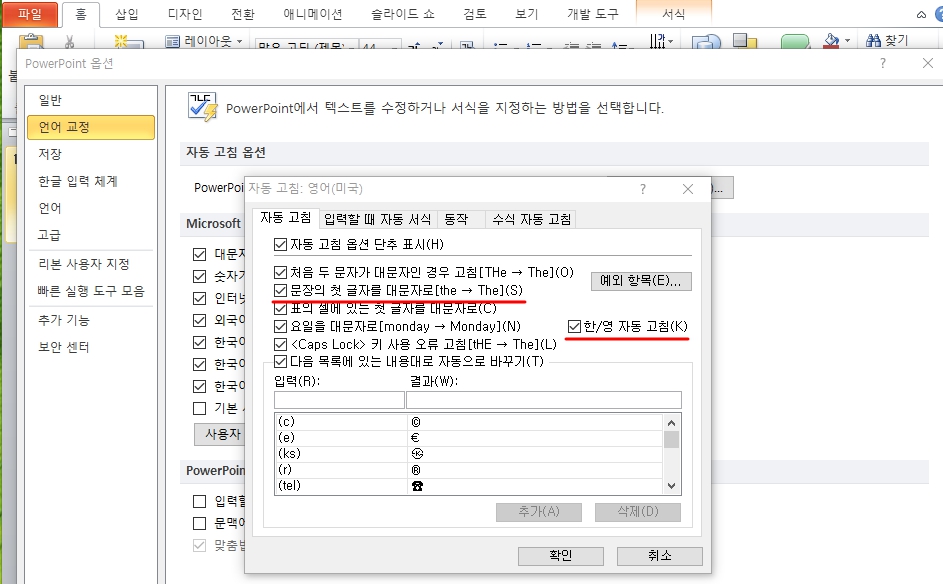
Task: Click the AutoCorrect checkmark icon by the description
Action: pos(203,108)
